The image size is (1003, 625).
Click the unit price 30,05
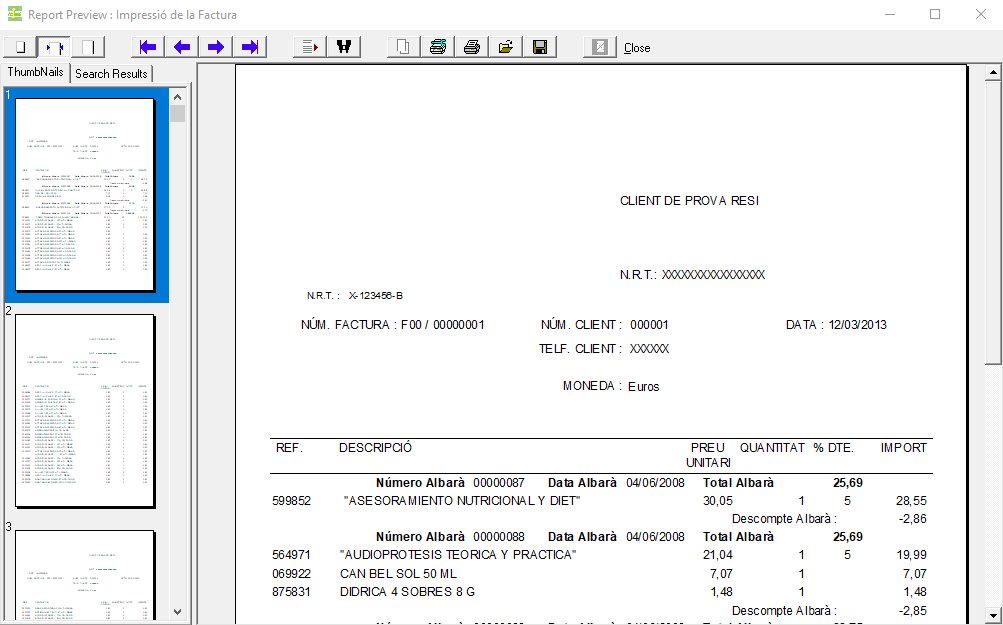click(x=718, y=501)
